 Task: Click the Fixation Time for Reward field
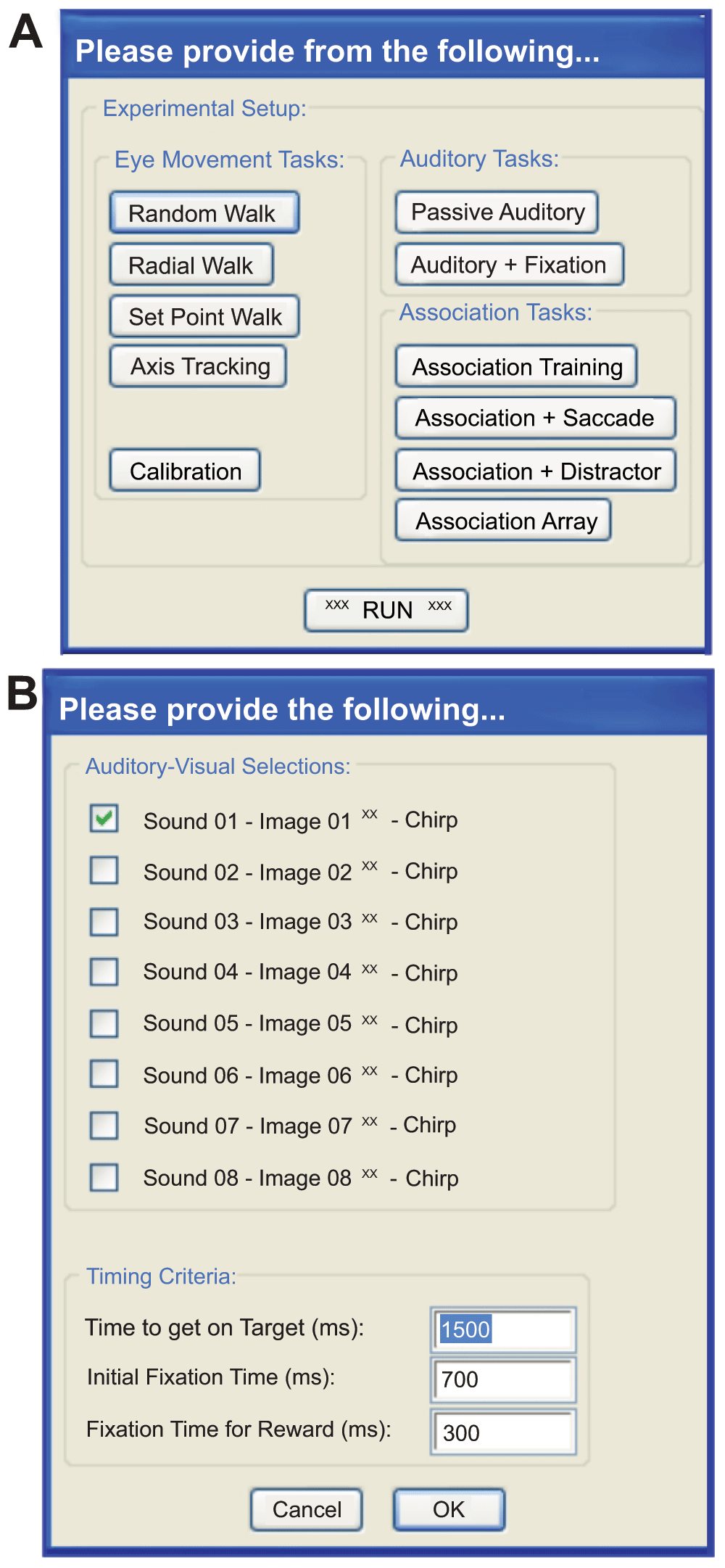tap(504, 1432)
